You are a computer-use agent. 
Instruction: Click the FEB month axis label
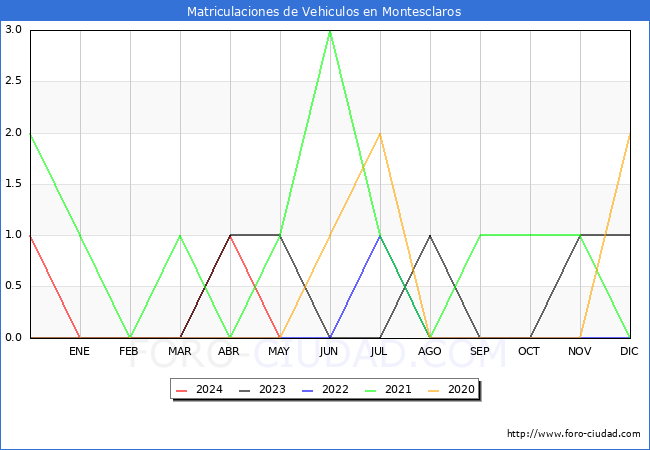point(129,351)
